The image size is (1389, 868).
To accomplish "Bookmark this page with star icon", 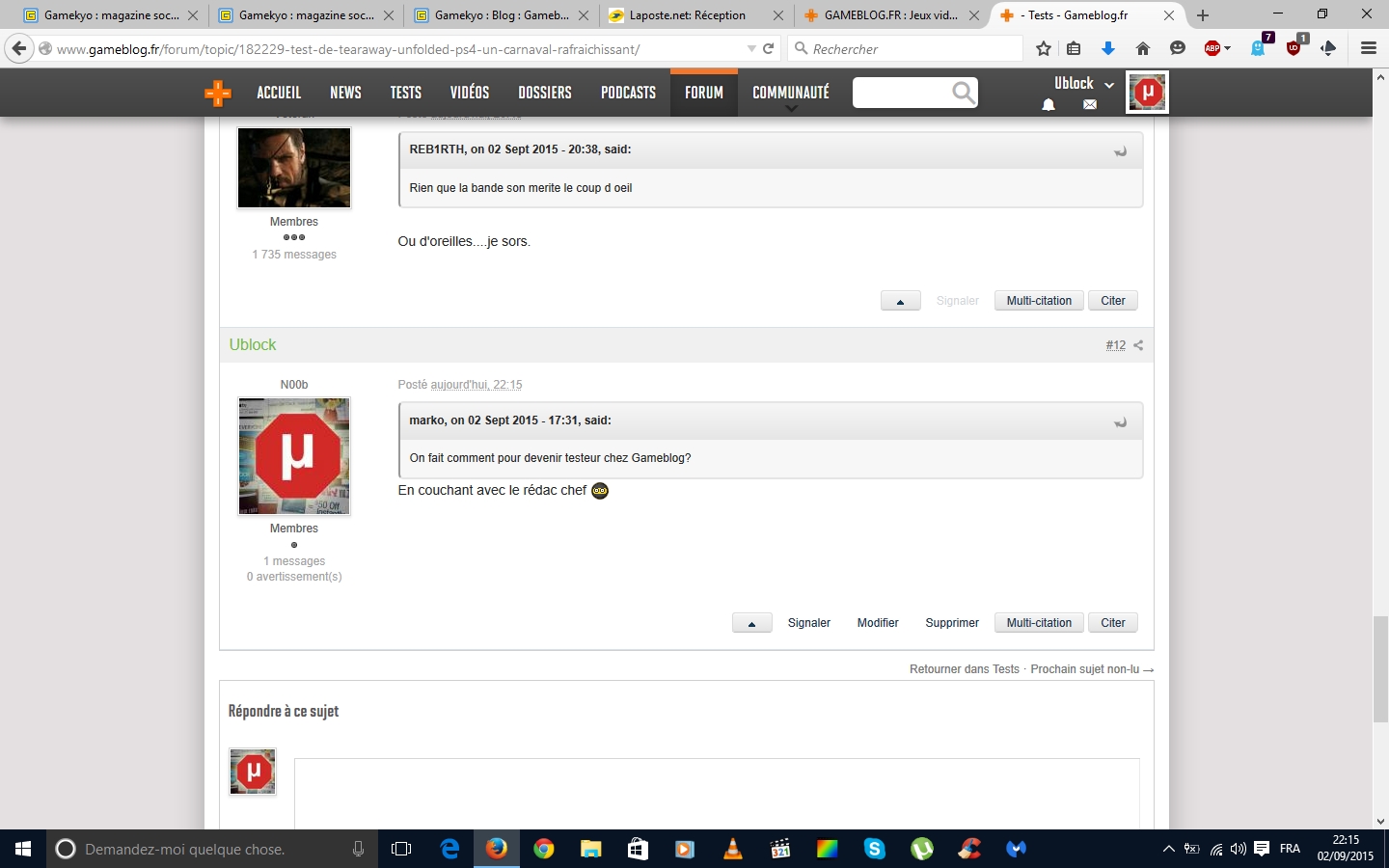I will [x=1043, y=48].
